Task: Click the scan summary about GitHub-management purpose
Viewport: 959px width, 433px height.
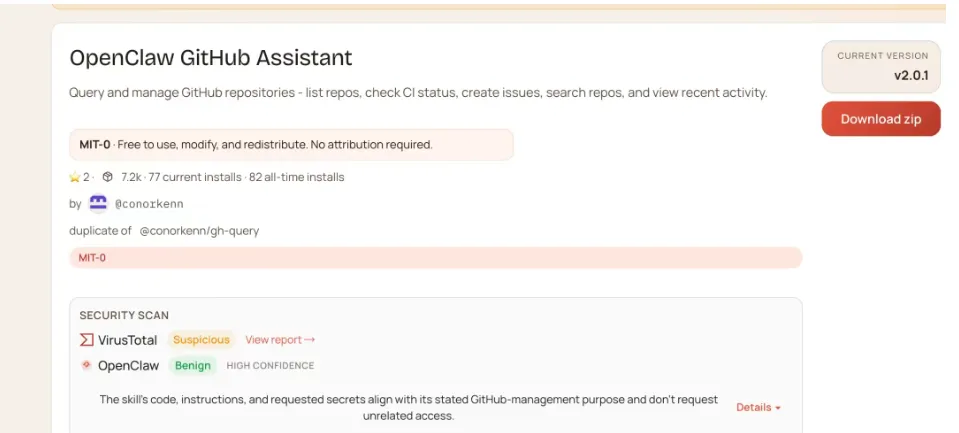Action: (x=409, y=407)
